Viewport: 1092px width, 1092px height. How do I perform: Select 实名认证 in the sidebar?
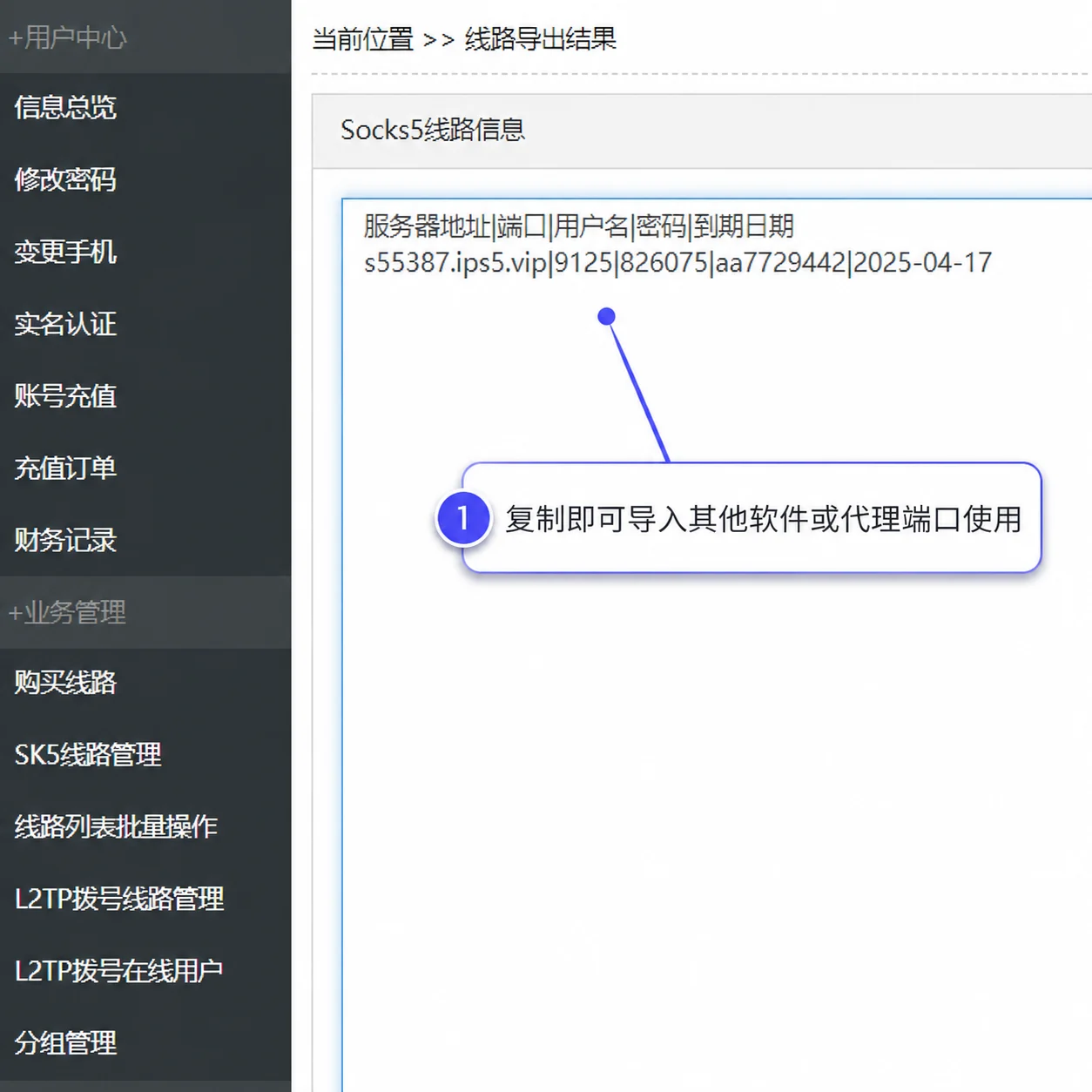65,324
